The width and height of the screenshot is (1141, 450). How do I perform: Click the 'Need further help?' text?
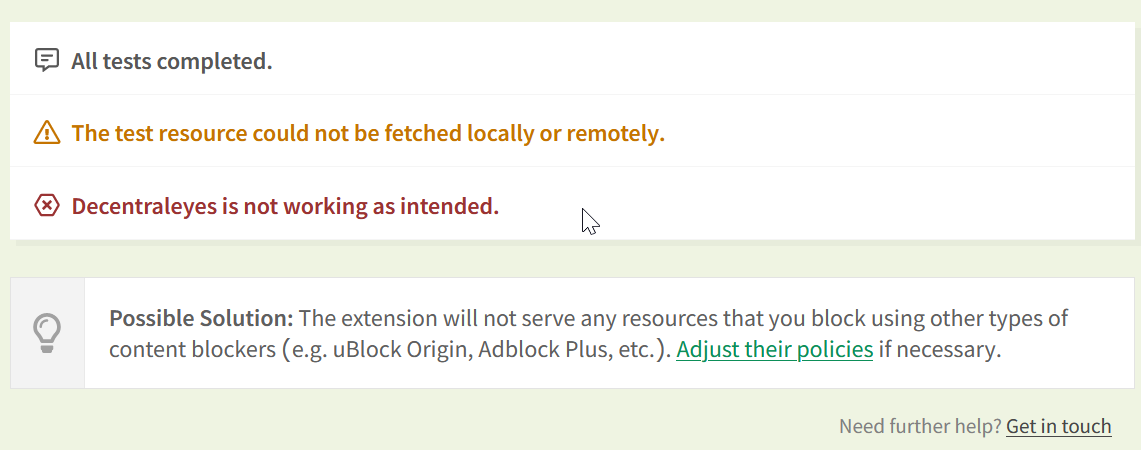[920, 426]
